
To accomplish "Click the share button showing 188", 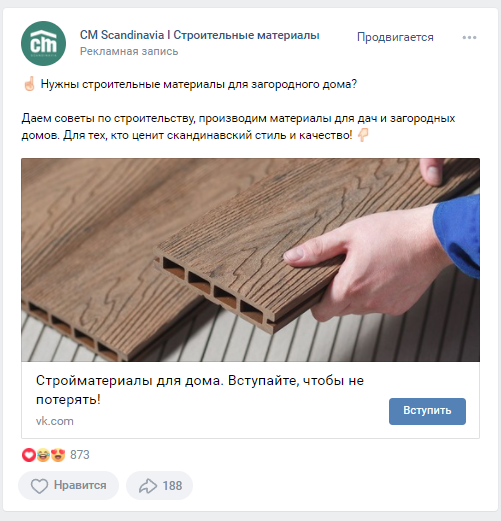I will coord(159,485).
